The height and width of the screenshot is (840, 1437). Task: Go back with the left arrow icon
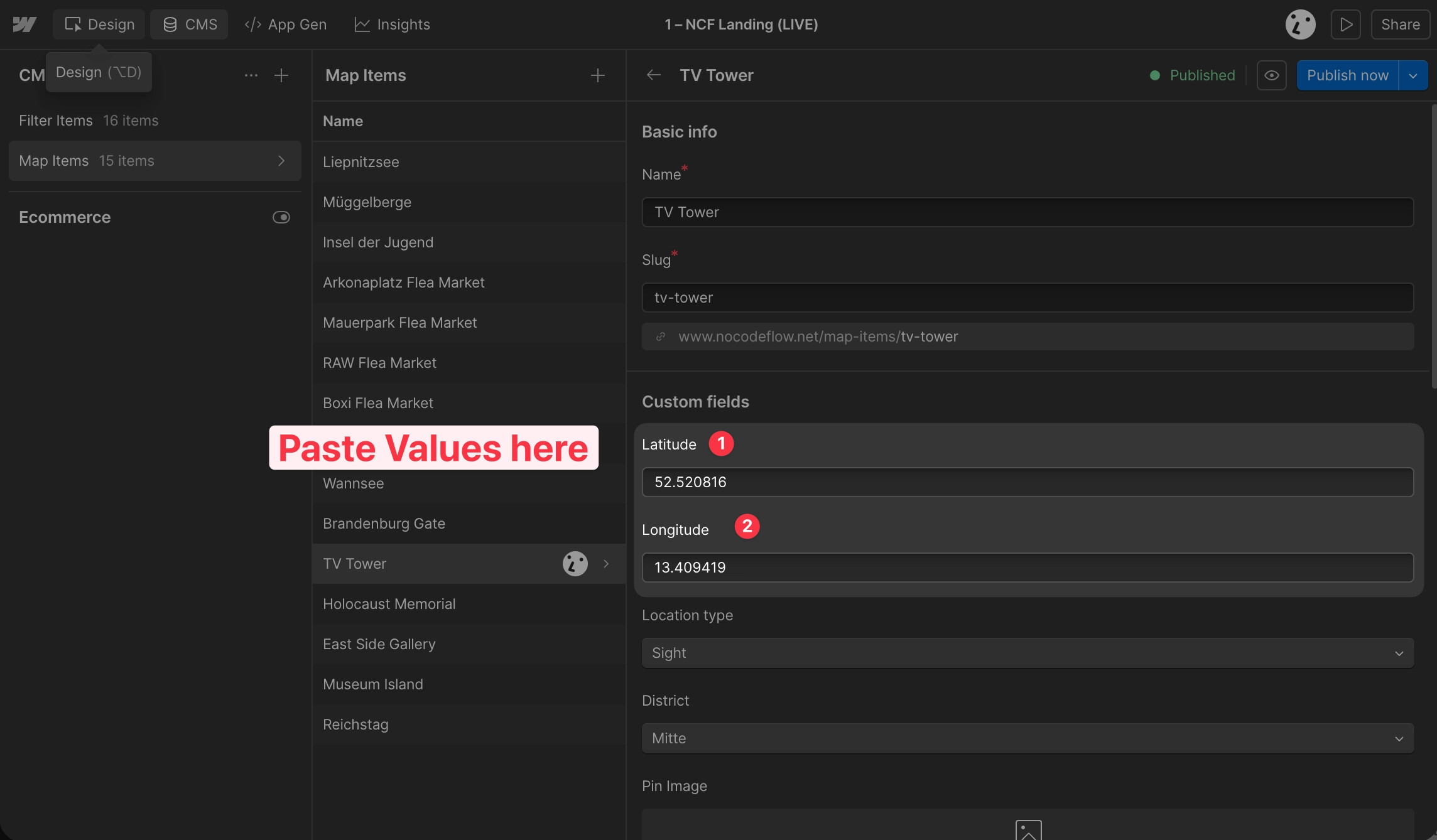(x=653, y=75)
